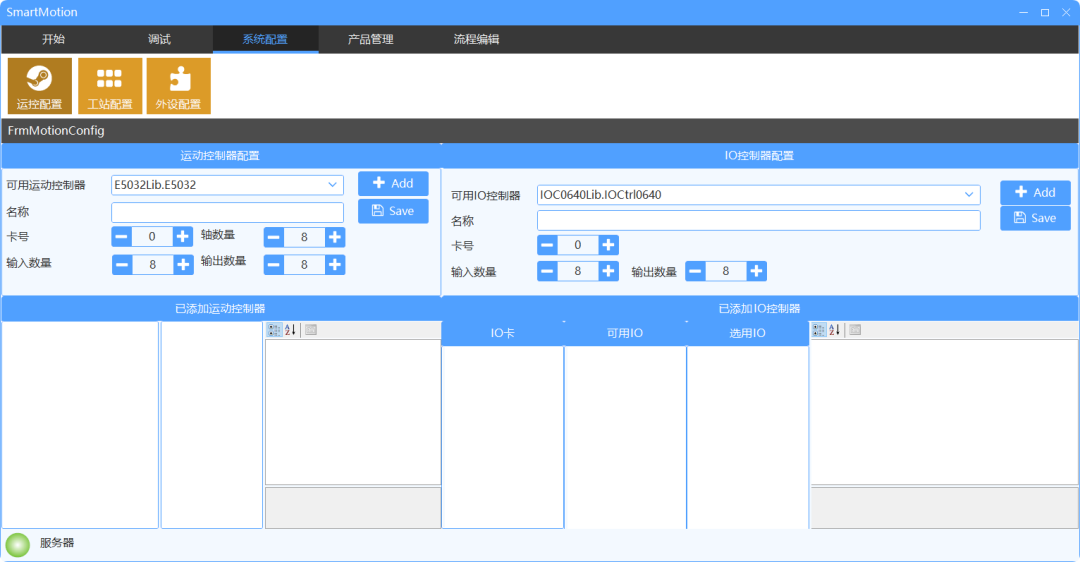
Task: Decrease IO controller 卡号 value
Action: point(548,245)
